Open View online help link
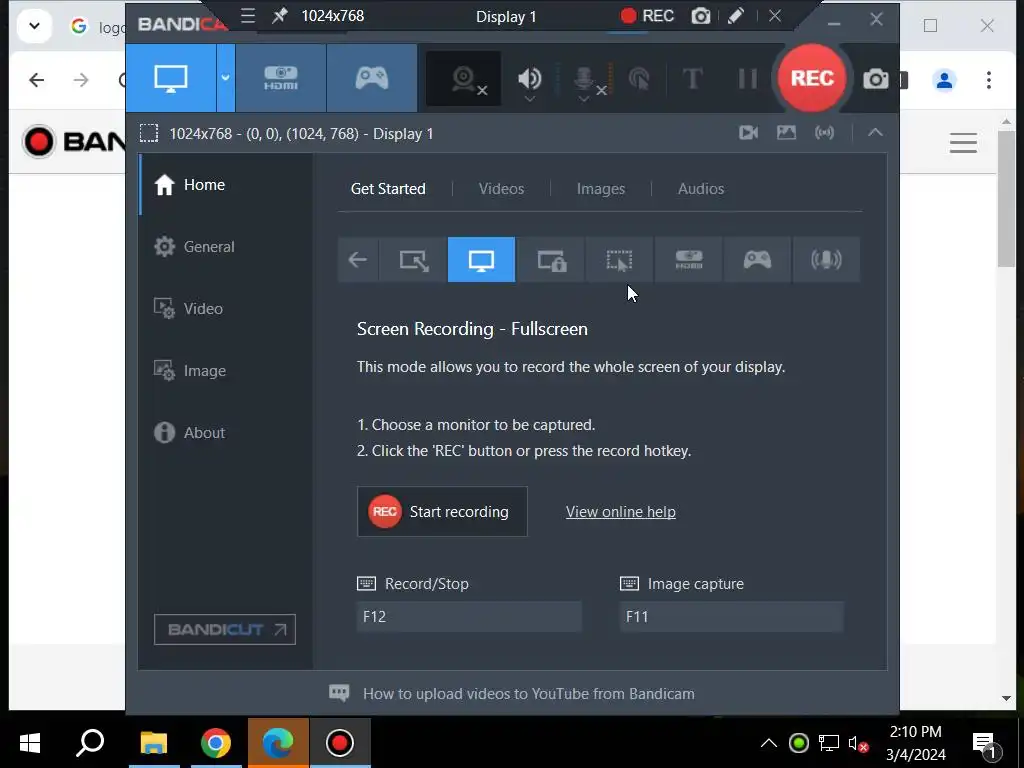Screen dimensions: 1024x768 click(620, 512)
